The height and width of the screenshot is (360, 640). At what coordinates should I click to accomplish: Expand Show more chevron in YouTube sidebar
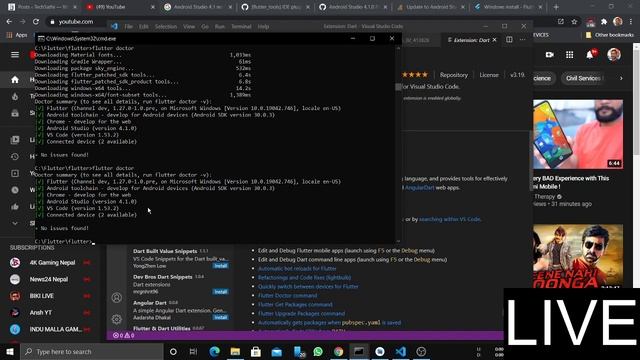pos(15,223)
